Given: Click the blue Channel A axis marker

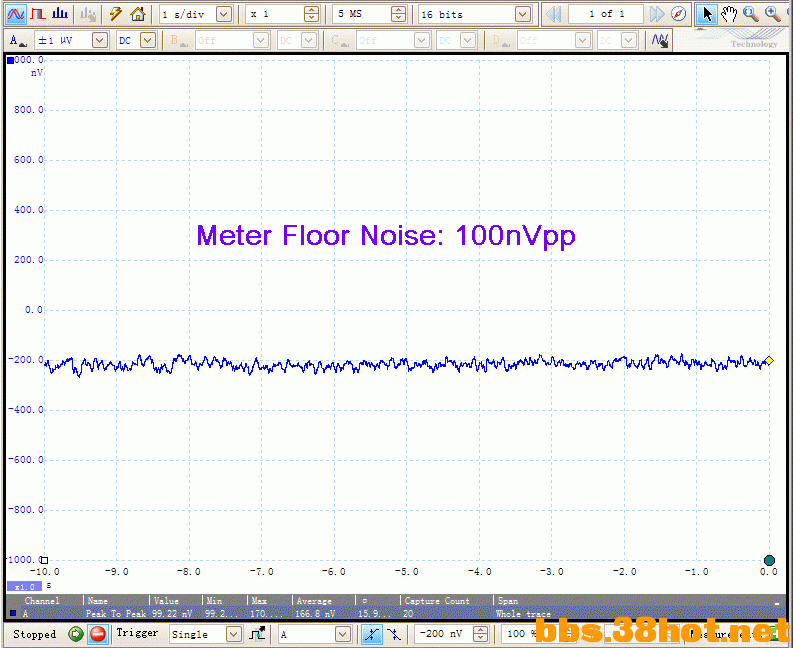Looking at the screenshot, I should tap(10, 61).
